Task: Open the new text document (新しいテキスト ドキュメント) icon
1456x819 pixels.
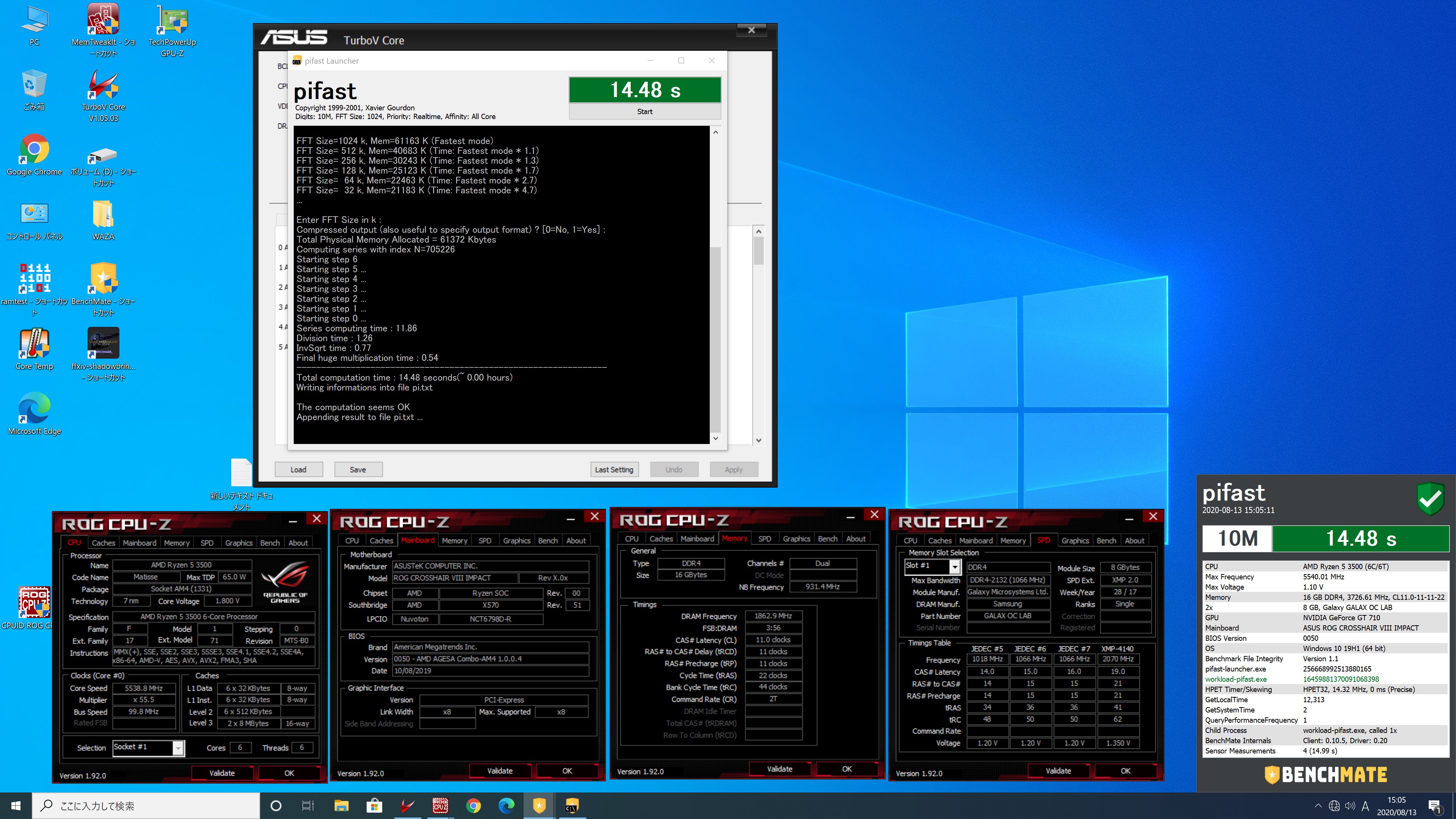Action: coord(242,484)
